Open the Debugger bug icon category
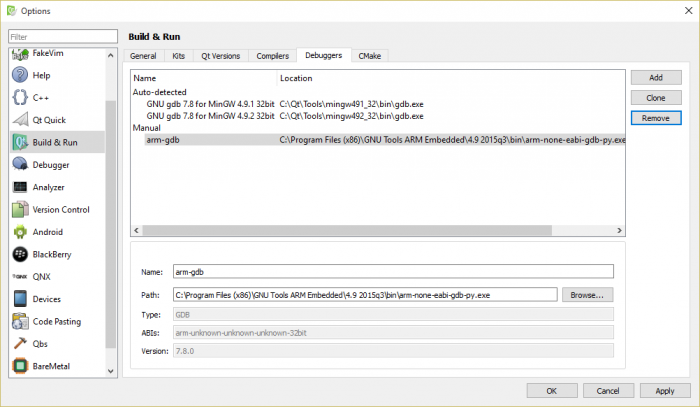This screenshot has height=407, width=700. point(20,164)
